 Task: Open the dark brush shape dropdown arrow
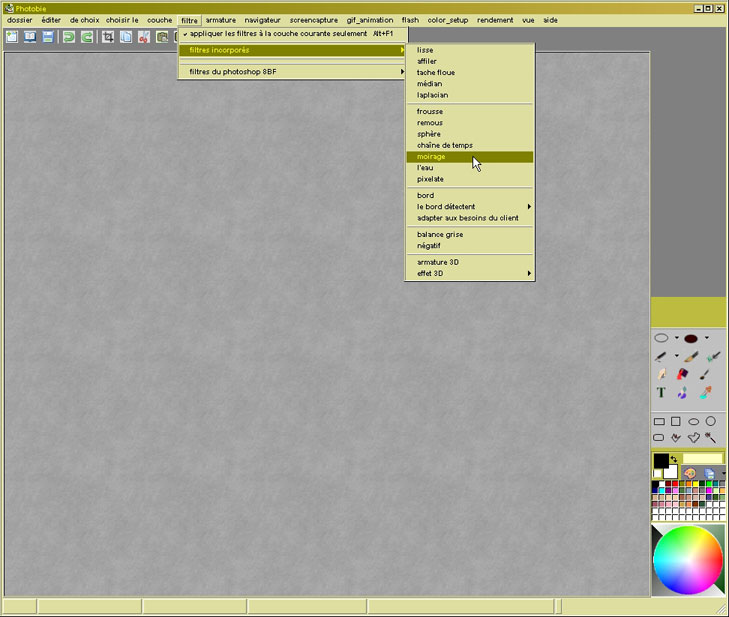coord(706,338)
